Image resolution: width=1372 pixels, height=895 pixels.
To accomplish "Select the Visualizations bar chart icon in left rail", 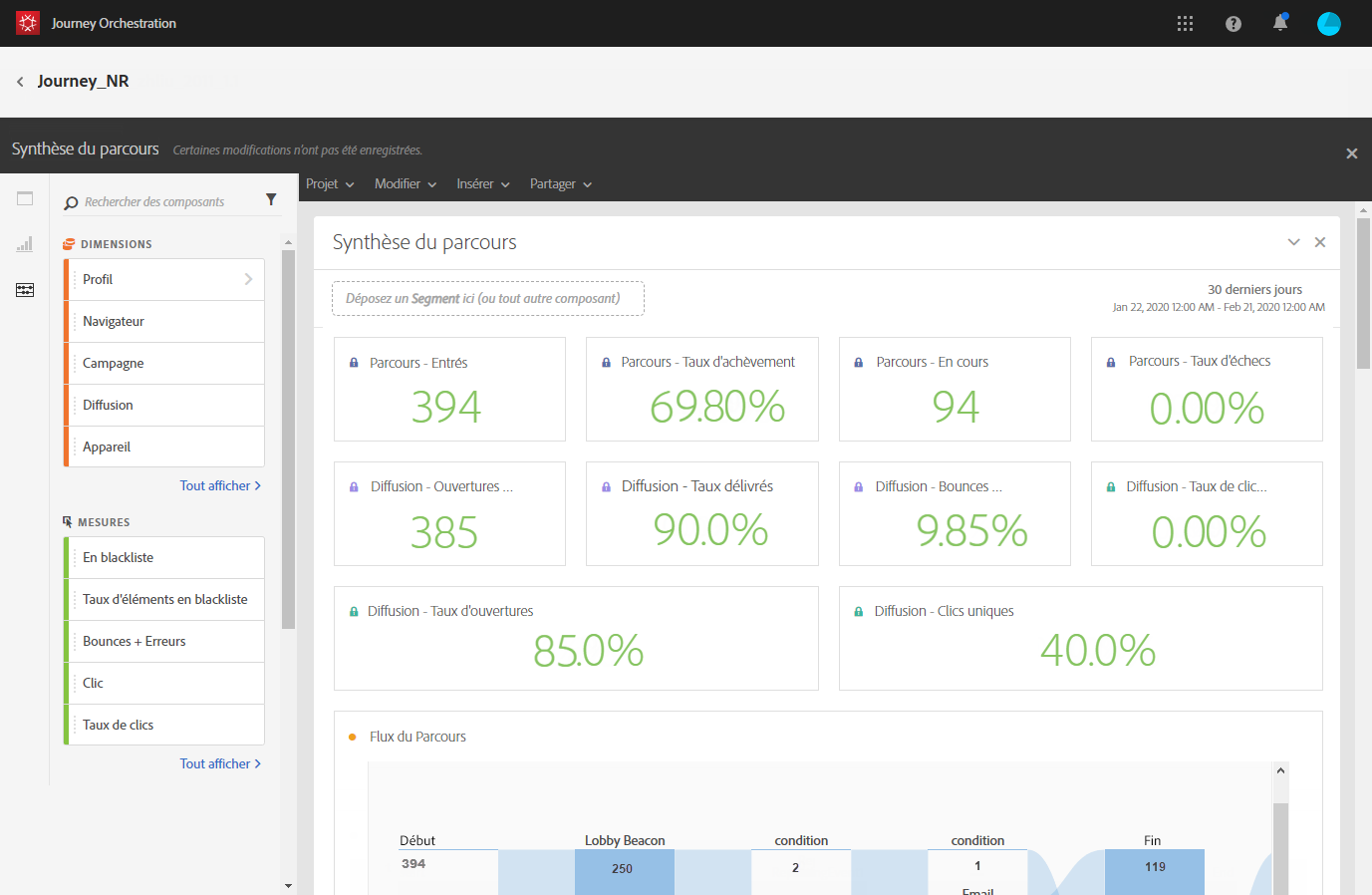I will [25, 244].
